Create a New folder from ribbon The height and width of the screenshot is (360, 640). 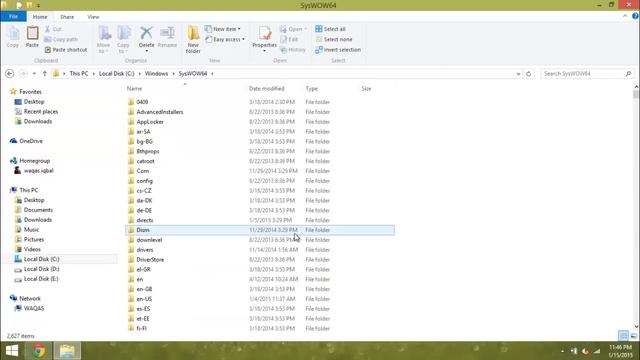tap(193, 40)
